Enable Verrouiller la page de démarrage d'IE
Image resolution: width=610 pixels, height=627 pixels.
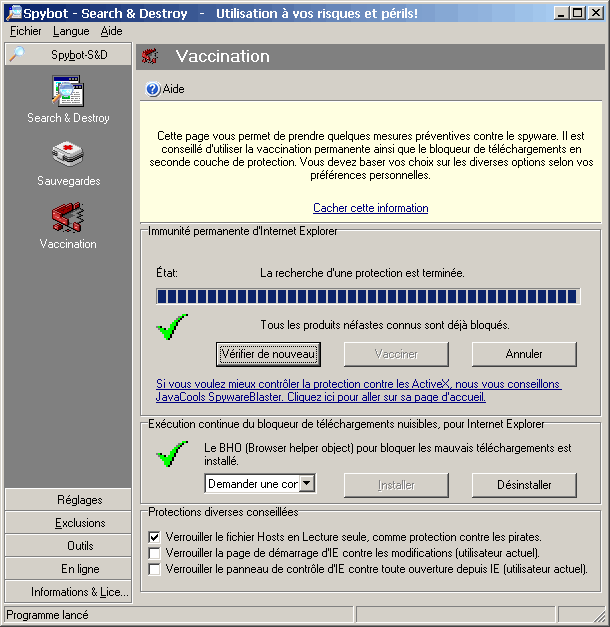click(x=154, y=553)
